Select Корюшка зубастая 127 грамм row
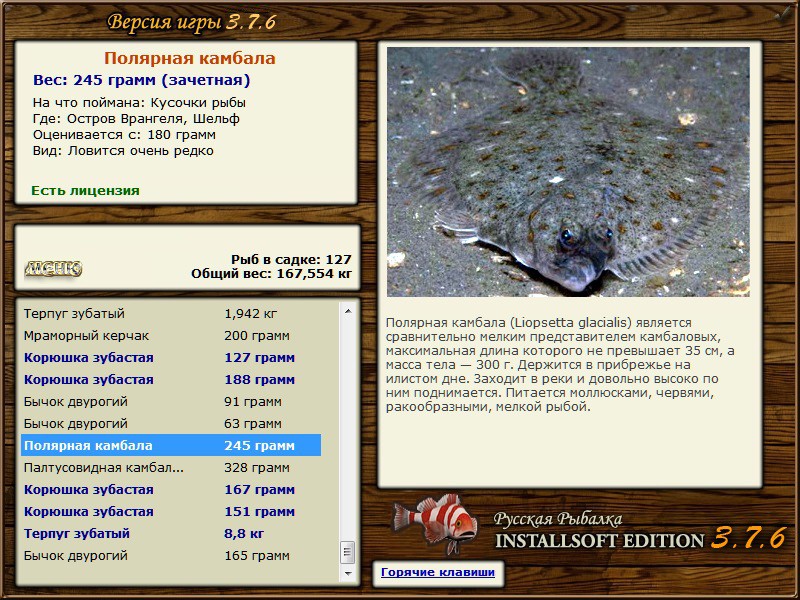Viewport: 800px width, 600px height. (171, 357)
